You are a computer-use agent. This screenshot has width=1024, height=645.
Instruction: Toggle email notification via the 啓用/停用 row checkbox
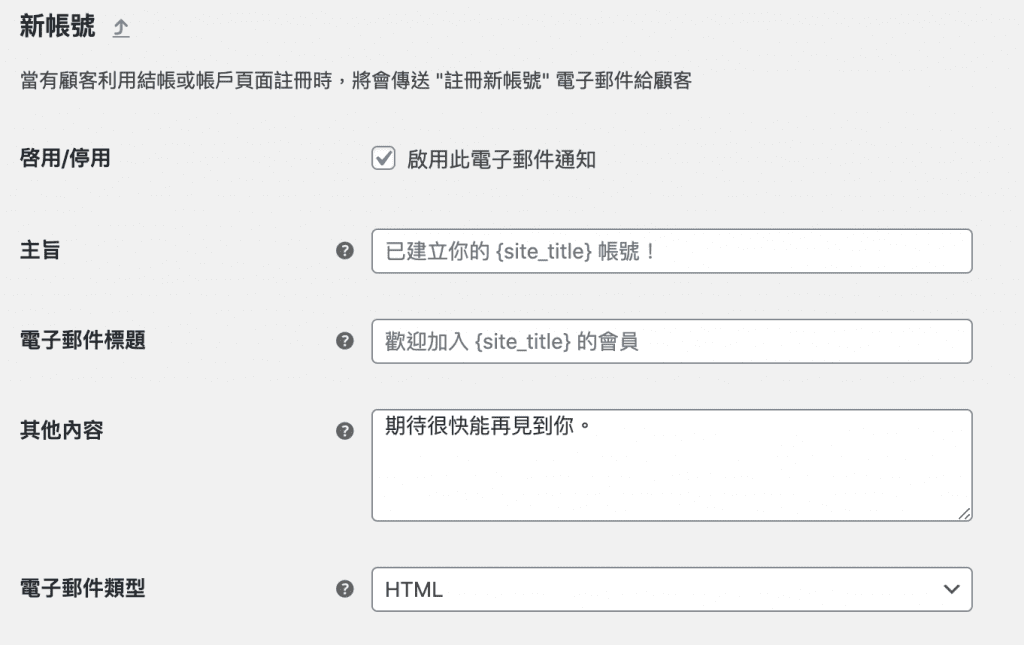(382, 157)
